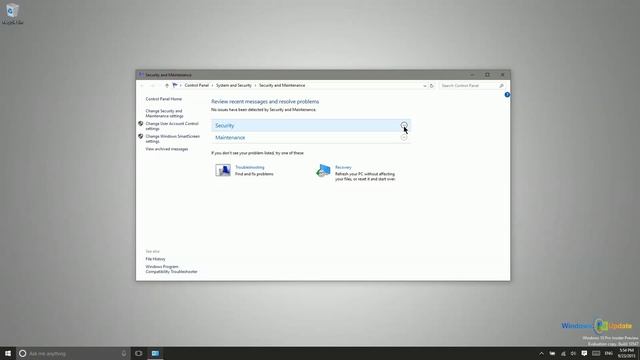Click the touch keyboard tray icon

[x=596, y=353]
